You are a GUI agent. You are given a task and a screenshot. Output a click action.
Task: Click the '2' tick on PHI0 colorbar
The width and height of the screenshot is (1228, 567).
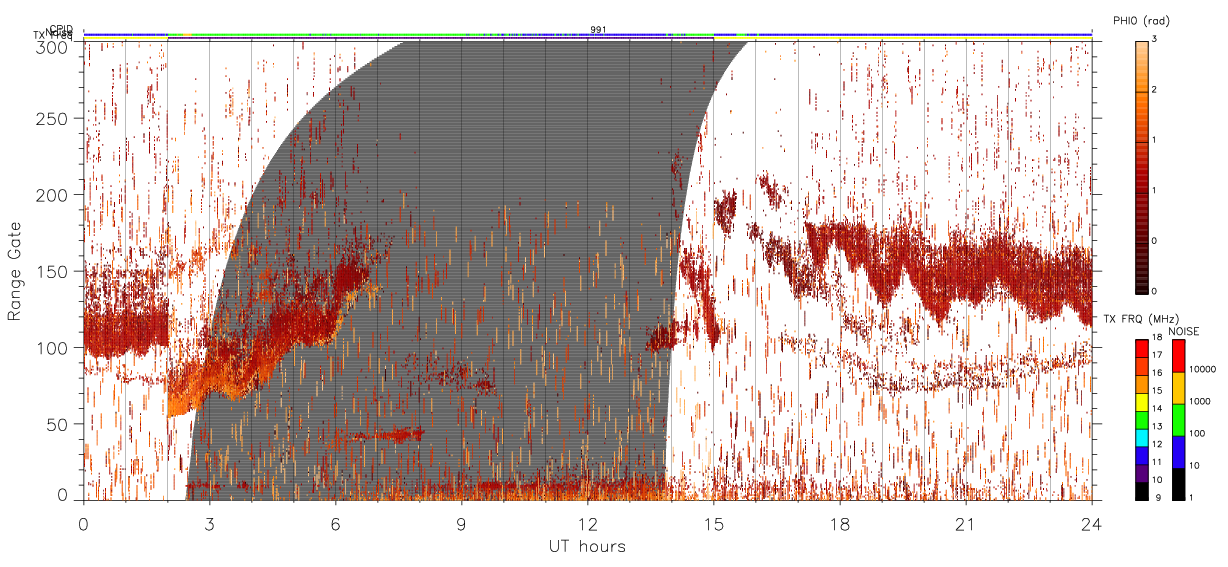pos(1155,91)
